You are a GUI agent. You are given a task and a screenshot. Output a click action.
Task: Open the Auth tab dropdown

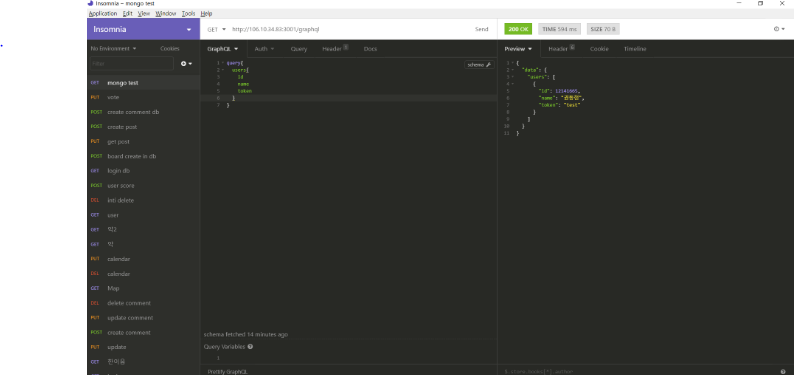pos(264,49)
